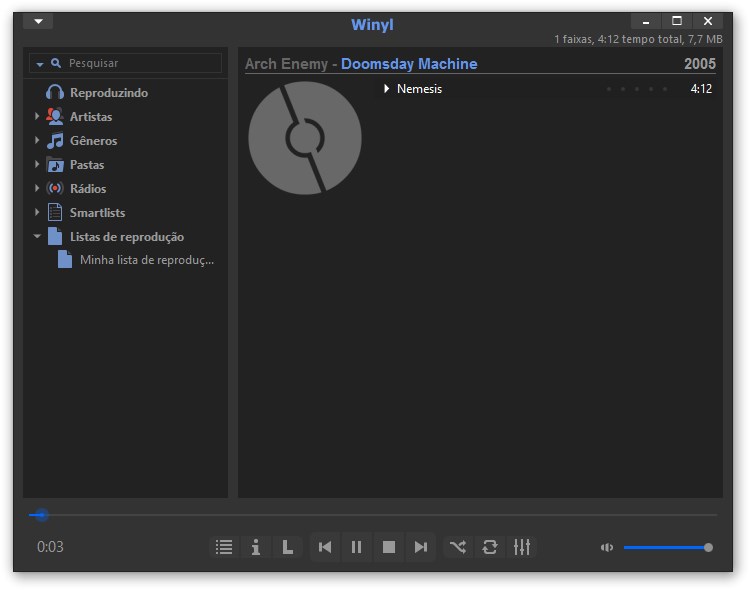Click the volume slider

pos(665,547)
